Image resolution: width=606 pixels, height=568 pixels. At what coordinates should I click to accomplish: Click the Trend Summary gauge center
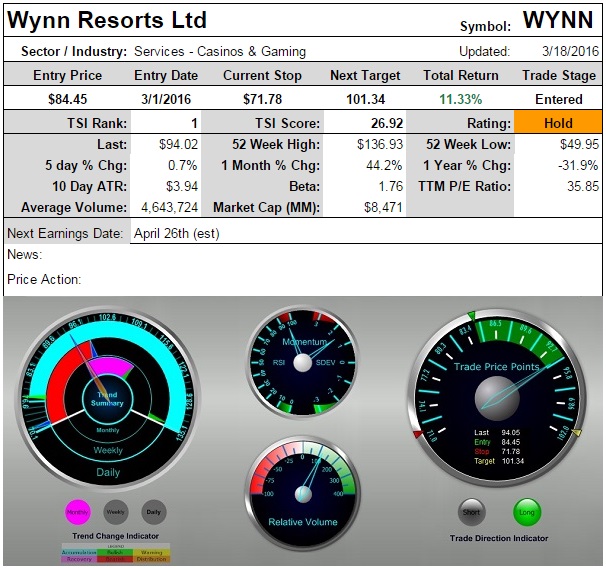pos(105,398)
